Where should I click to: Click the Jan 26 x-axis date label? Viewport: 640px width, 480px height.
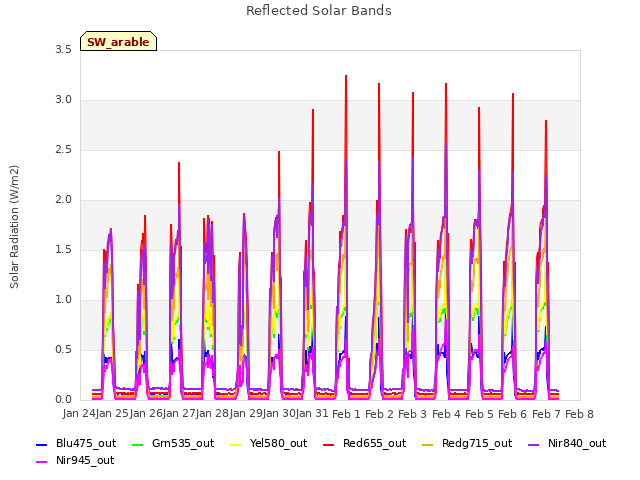146,414
